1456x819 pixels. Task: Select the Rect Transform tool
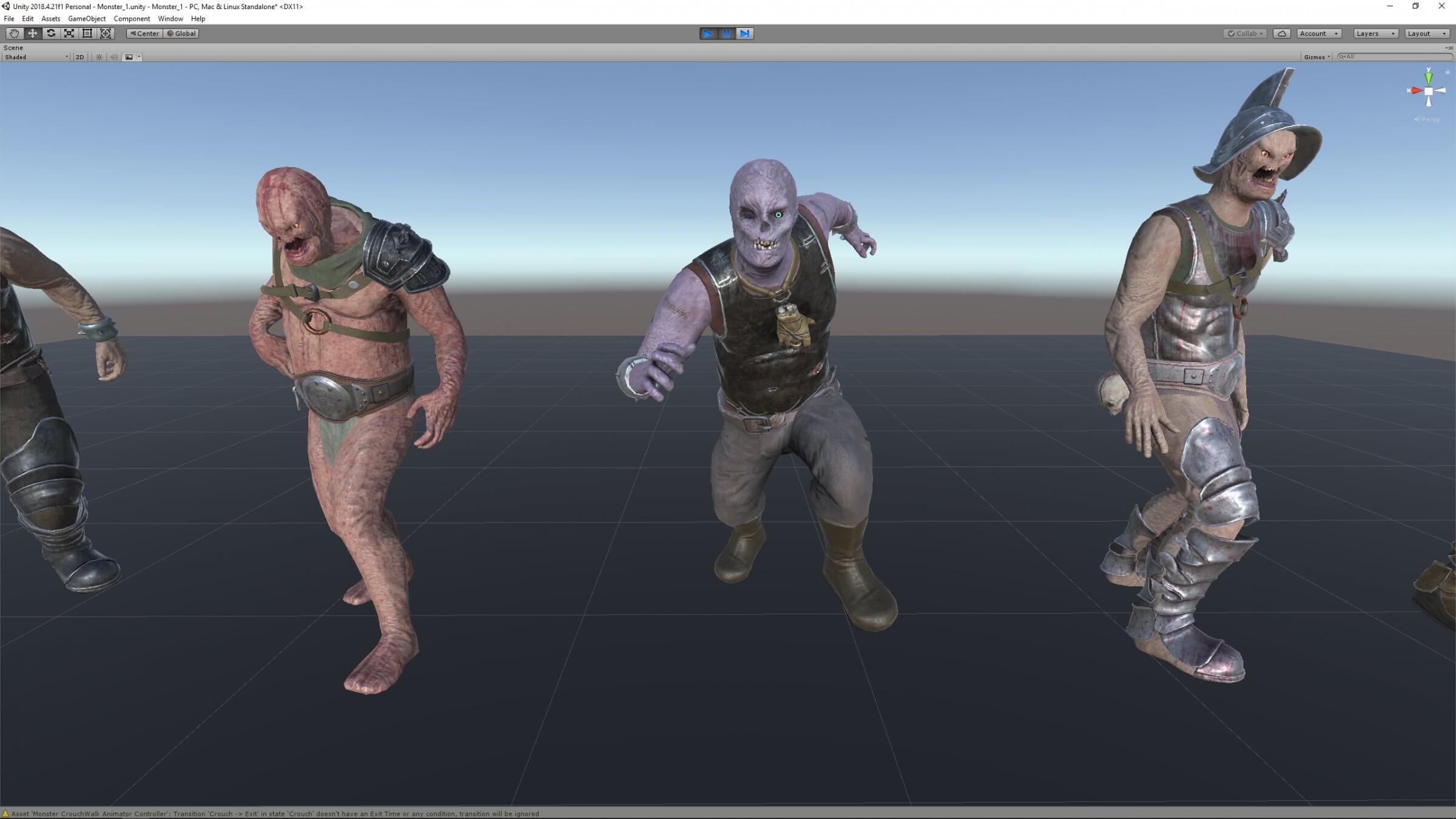pyautogui.click(x=87, y=33)
